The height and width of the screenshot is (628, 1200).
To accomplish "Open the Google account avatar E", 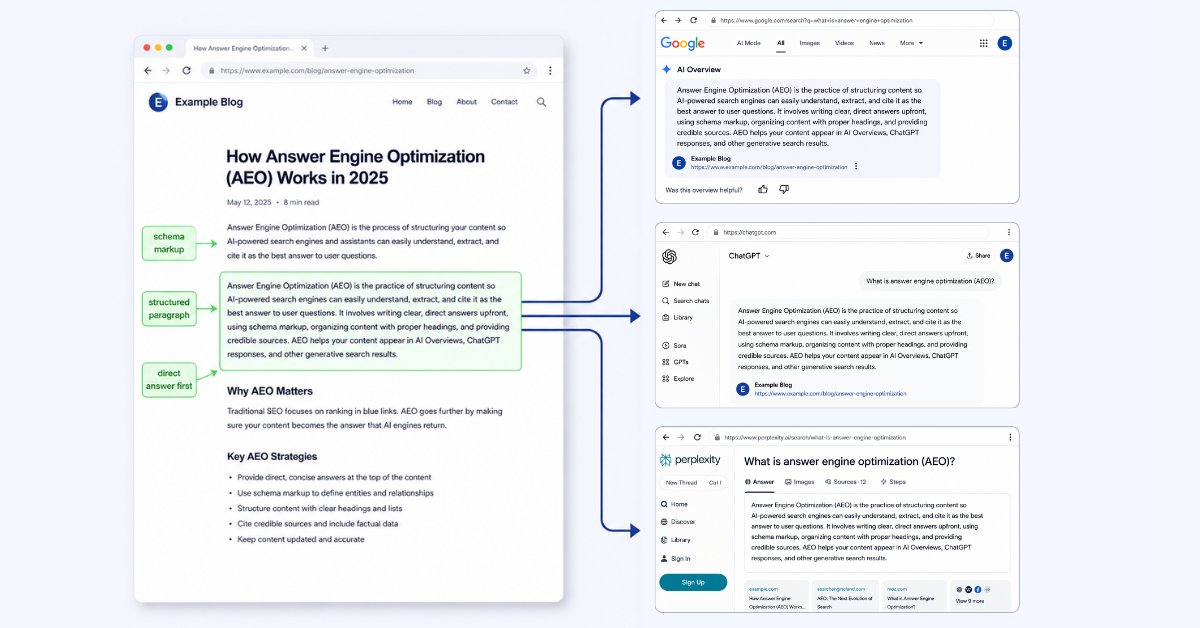I will pyautogui.click(x=1005, y=43).
